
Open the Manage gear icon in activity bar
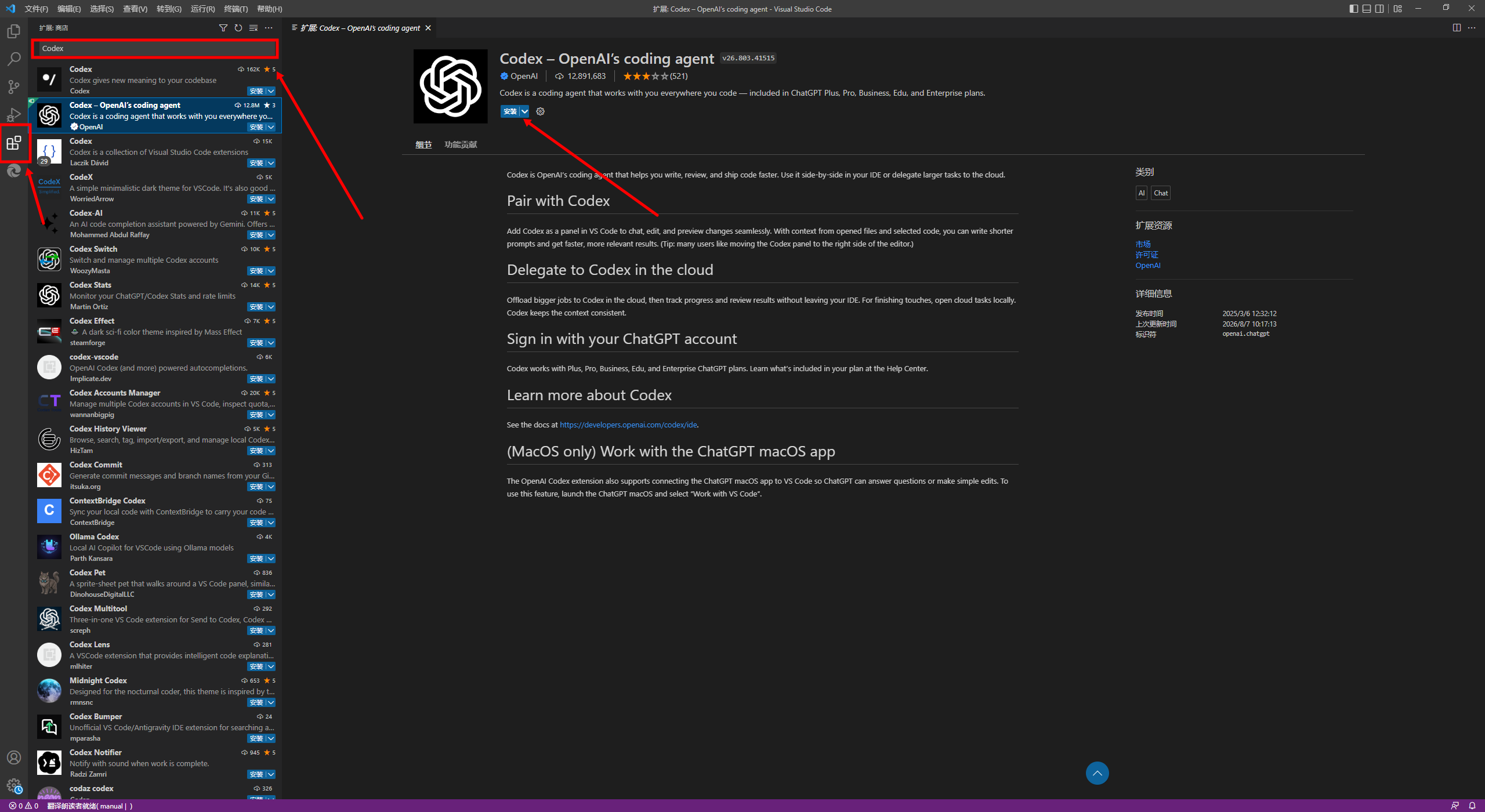click(14, 785)
